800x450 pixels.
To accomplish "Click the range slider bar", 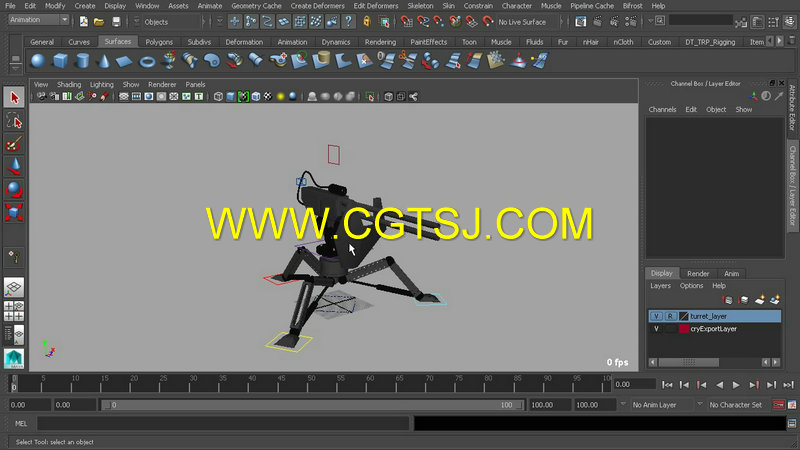I will 311,405.
